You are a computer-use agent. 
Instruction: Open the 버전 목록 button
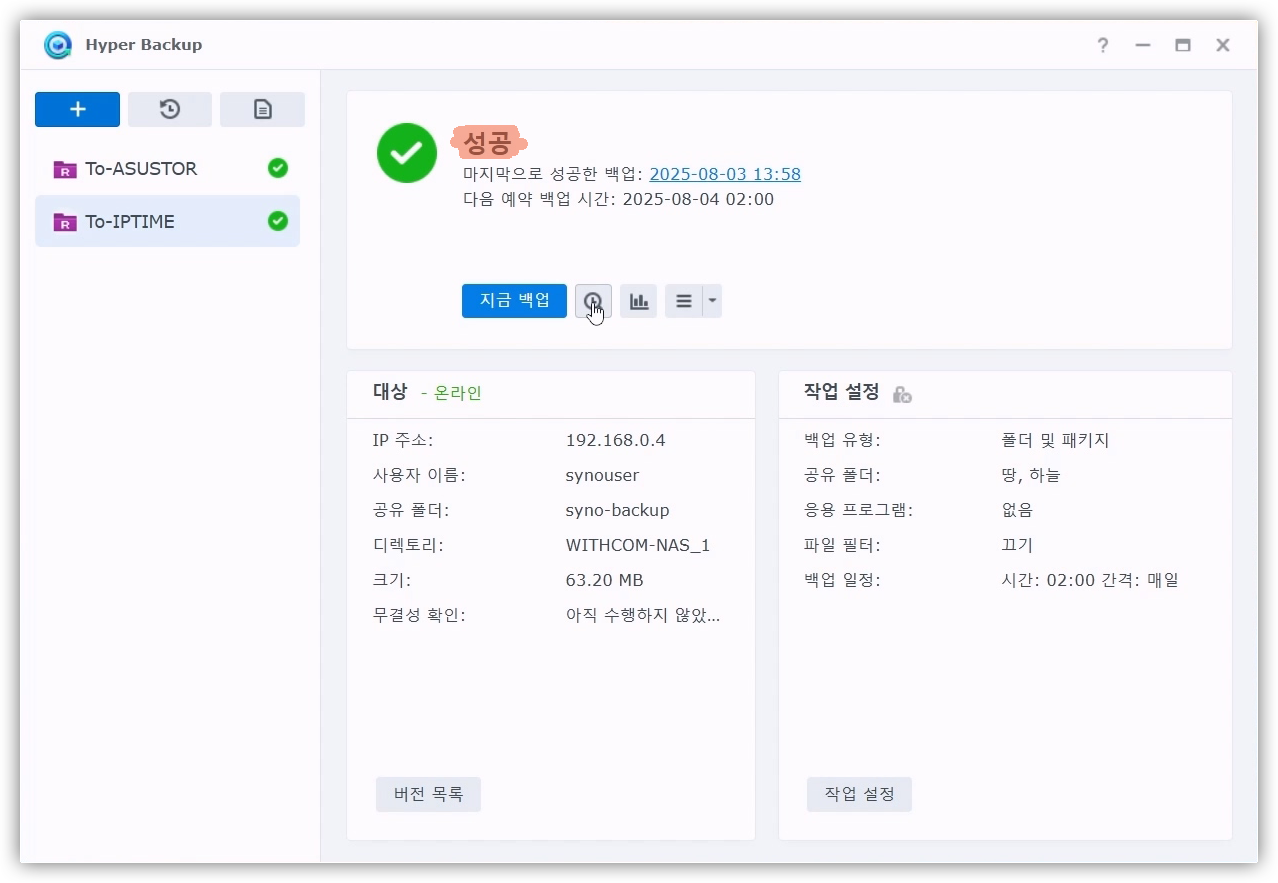[428, 795]
